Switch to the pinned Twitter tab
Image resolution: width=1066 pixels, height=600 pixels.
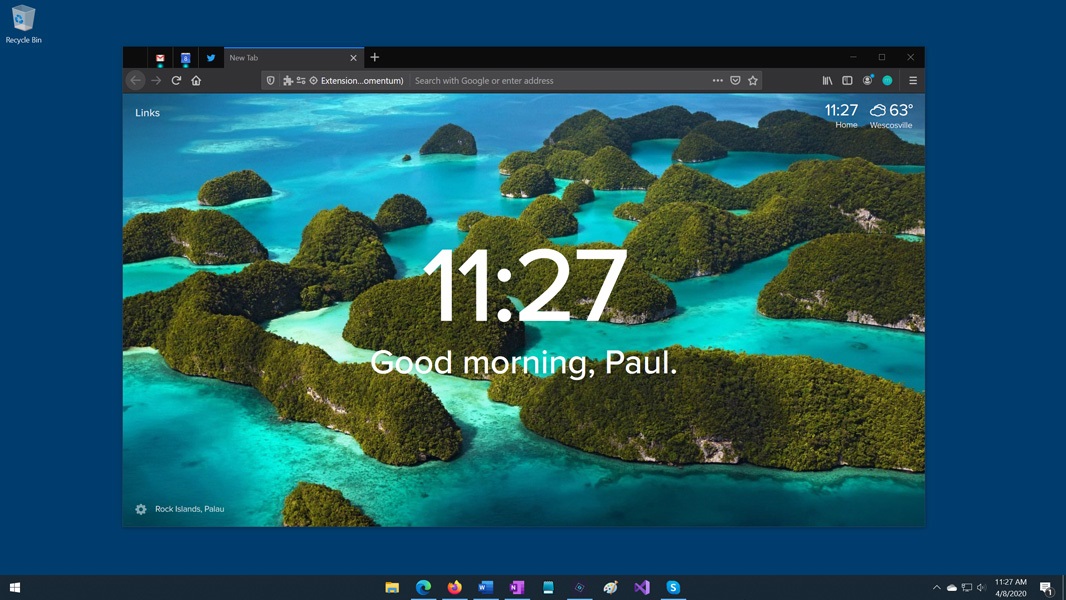click(x=211, y=58)
